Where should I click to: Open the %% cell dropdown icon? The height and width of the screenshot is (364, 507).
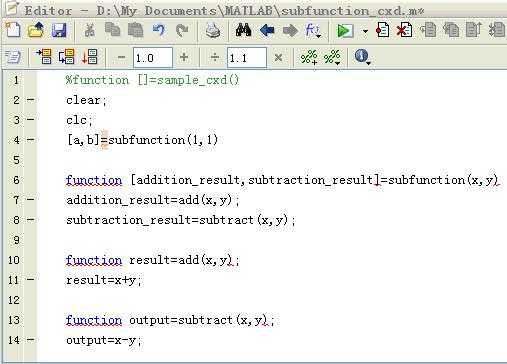332,57
